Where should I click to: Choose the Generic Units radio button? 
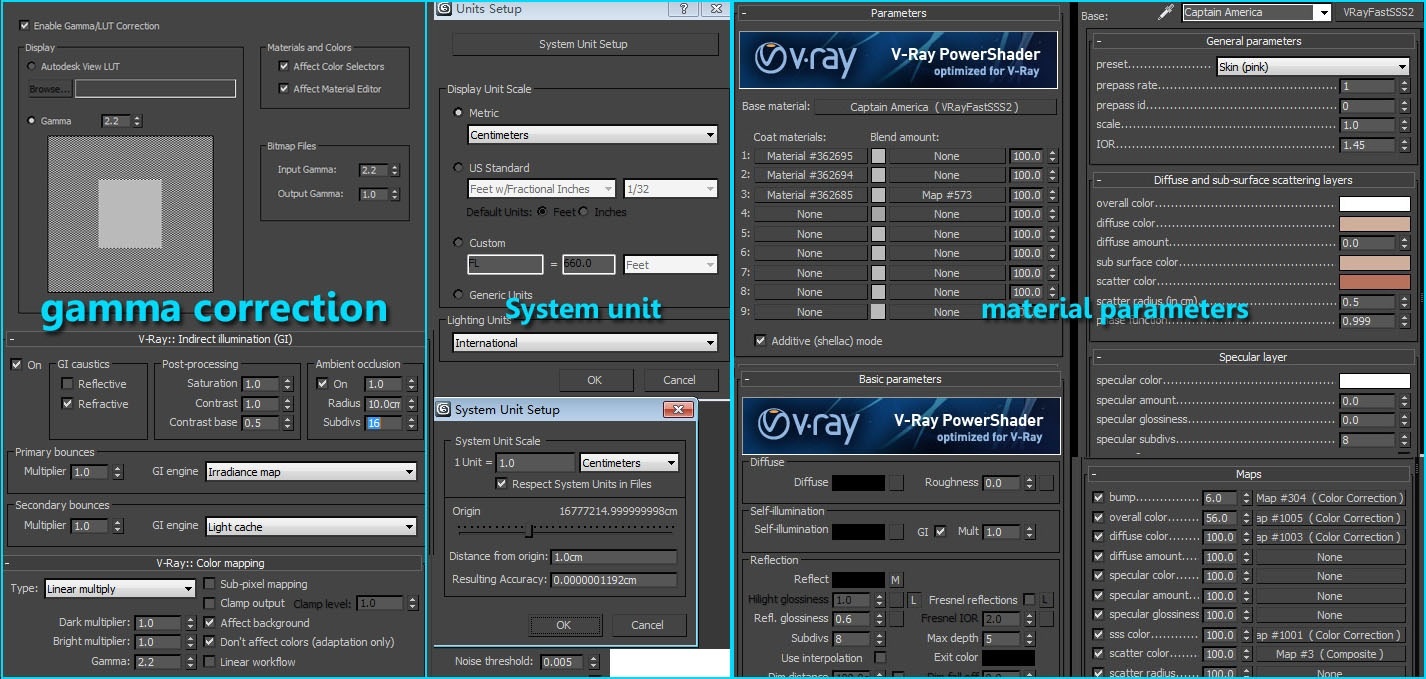click(x=459, y=295)
